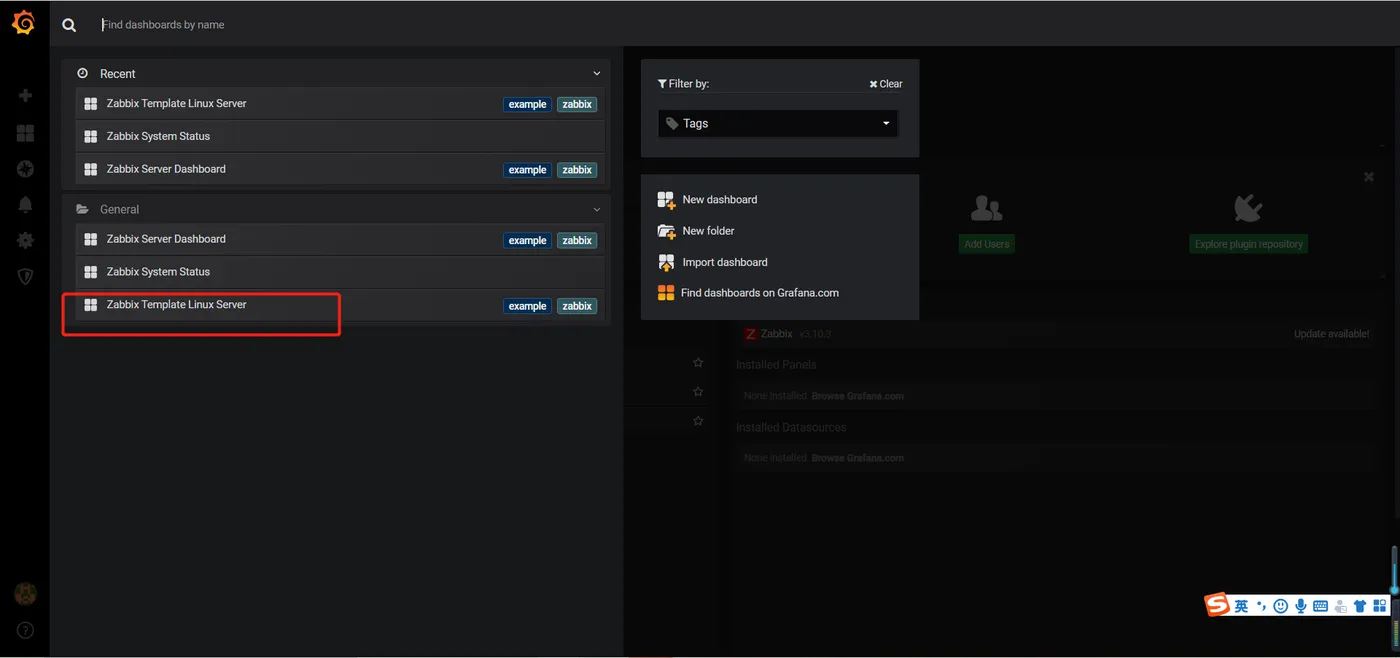Click the Sogou account login icon

point(1340,606)
